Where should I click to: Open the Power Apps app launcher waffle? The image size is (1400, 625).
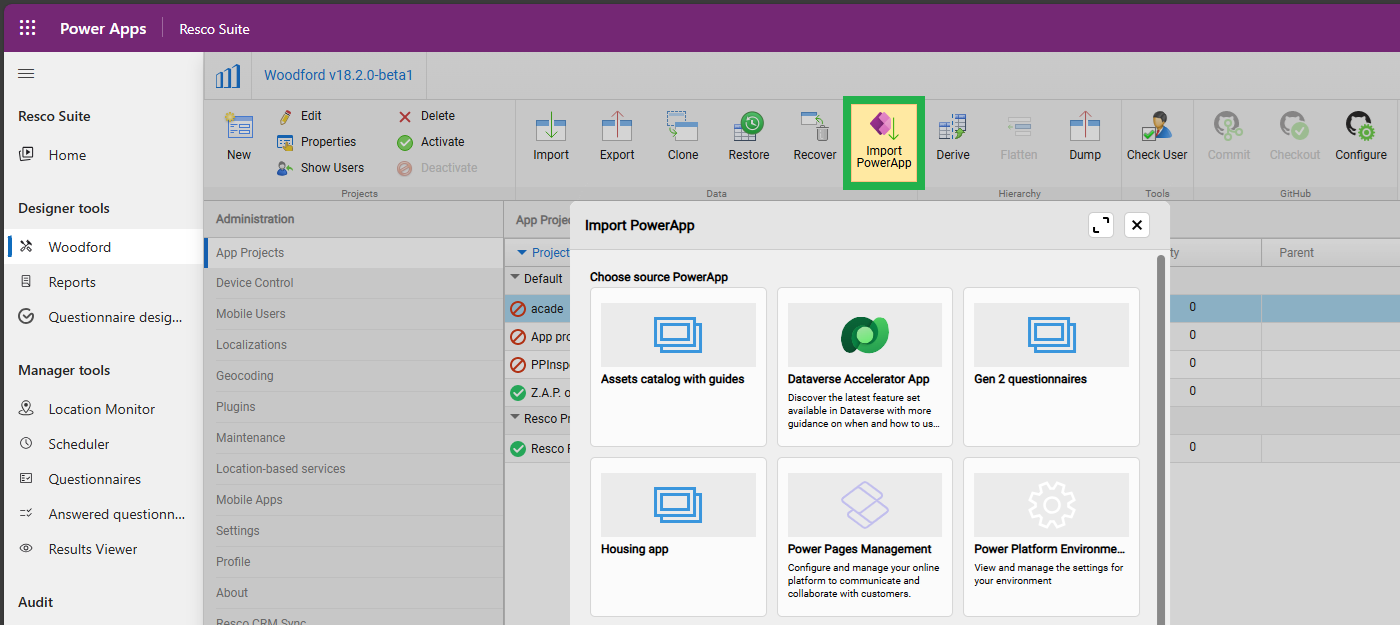tap(28, 28)
